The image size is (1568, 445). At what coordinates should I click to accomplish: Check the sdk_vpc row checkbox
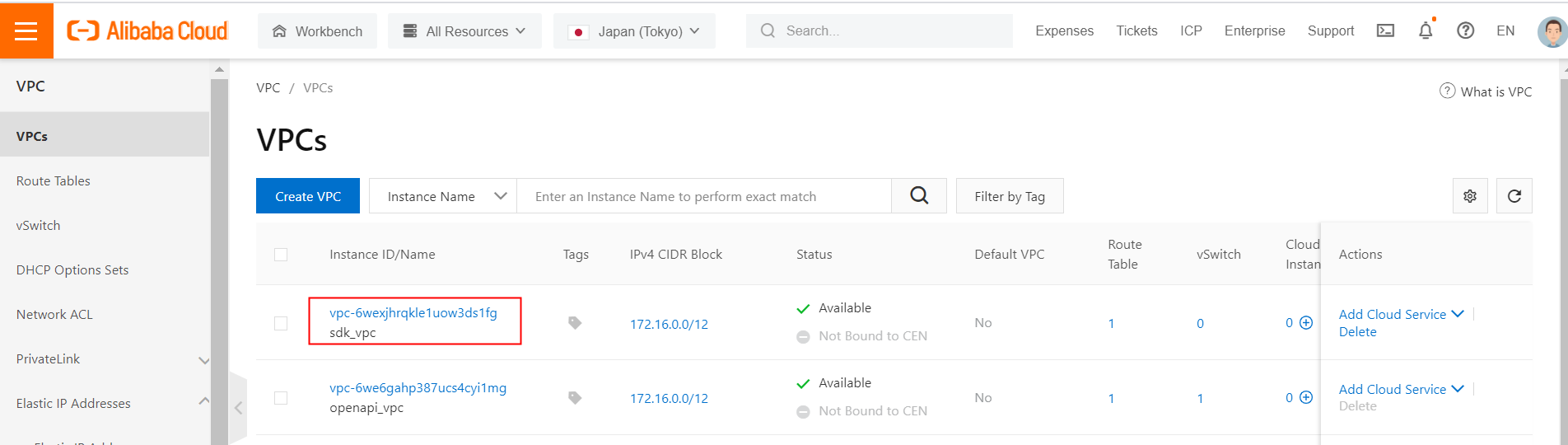coord(281,323)
